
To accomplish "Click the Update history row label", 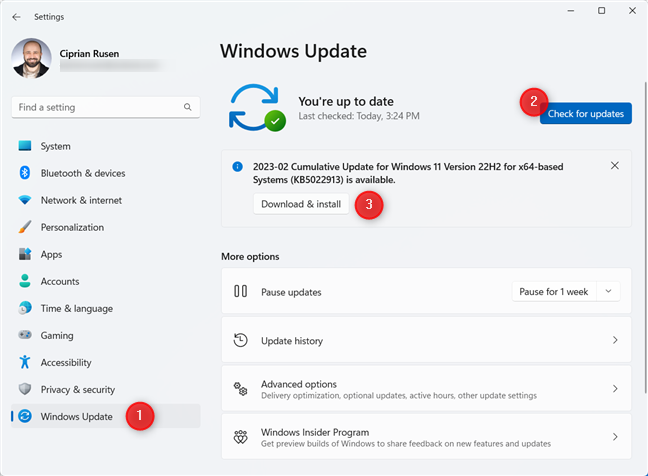I will tap(292, 341).
